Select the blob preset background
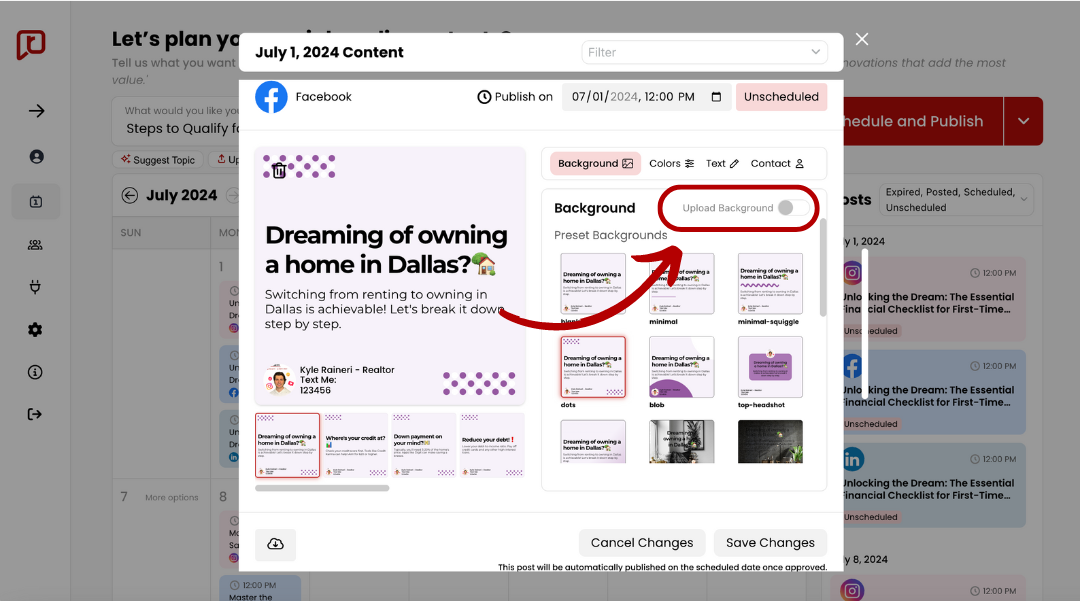 (681, 367)
